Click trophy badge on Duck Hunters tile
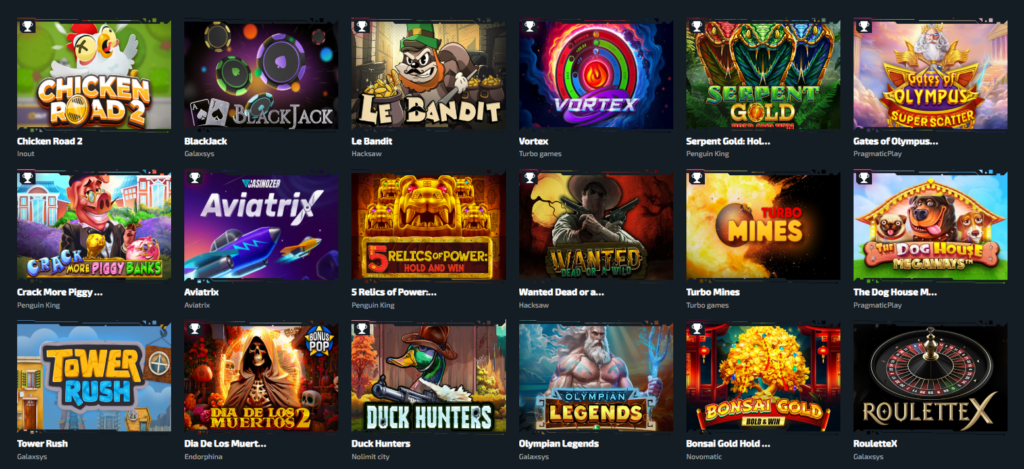 click(x=362, y=329)
